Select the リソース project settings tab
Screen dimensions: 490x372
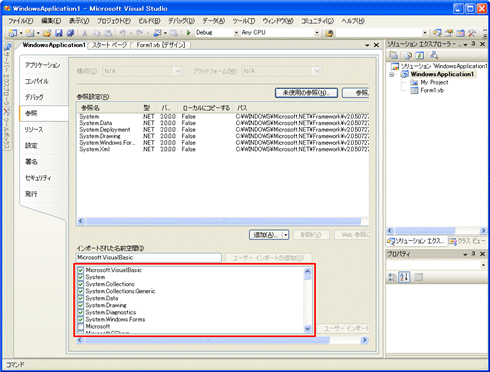coord(34,129)
